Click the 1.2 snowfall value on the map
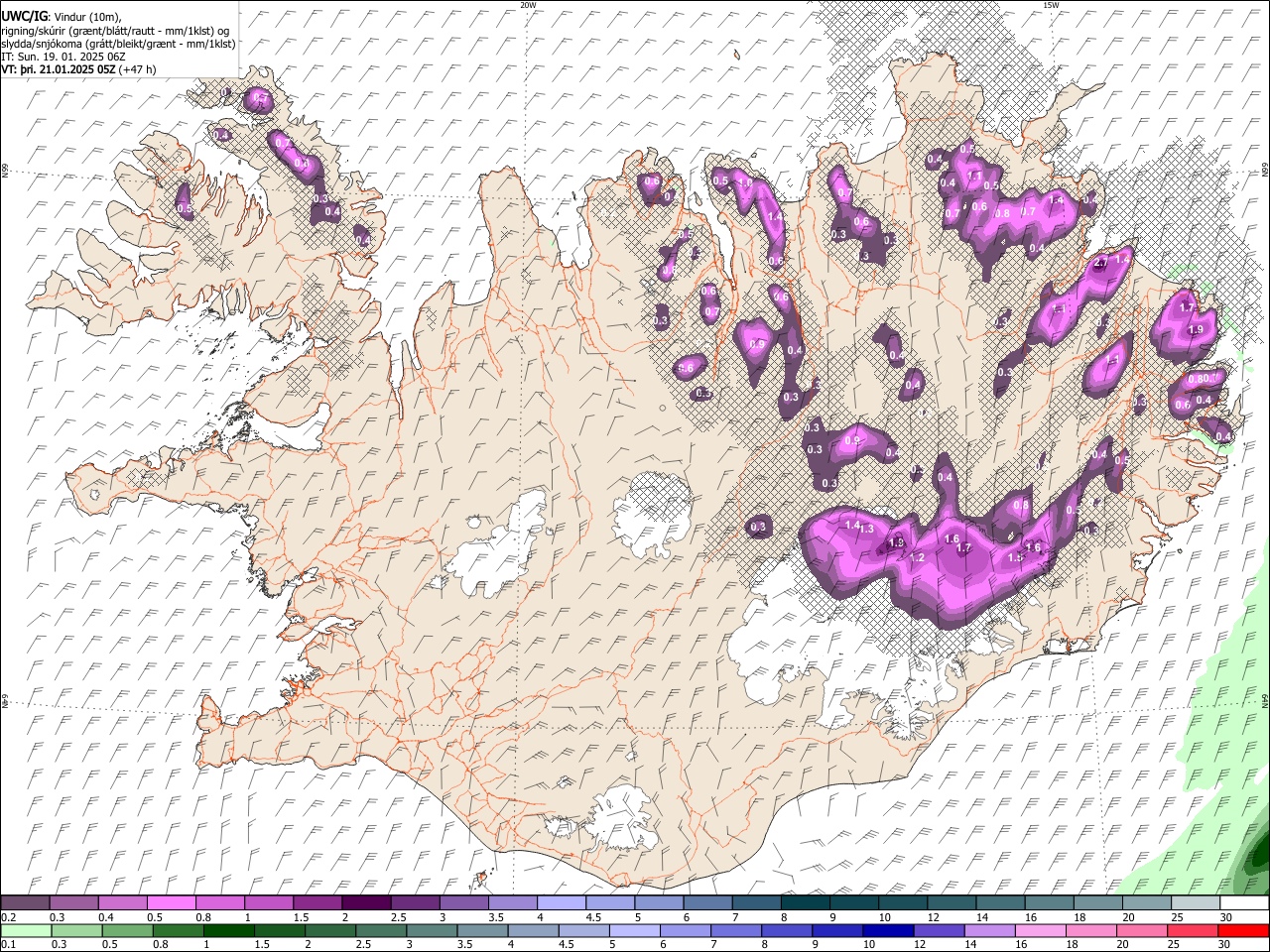The width and height of the screenshot is (1270, 952). [x=917, y=558]
